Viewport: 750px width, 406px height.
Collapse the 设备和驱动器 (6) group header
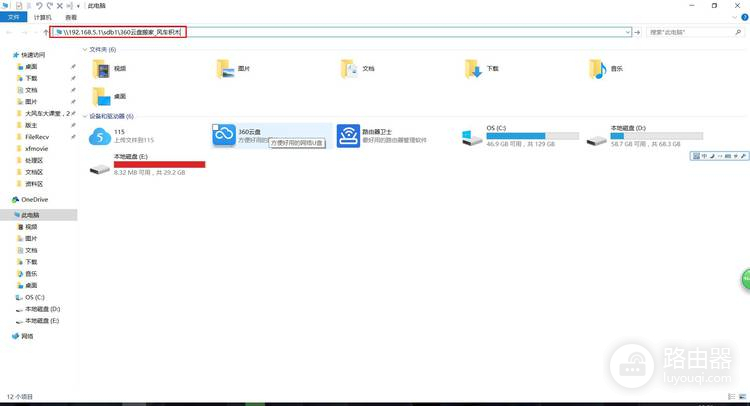point(85,116)
